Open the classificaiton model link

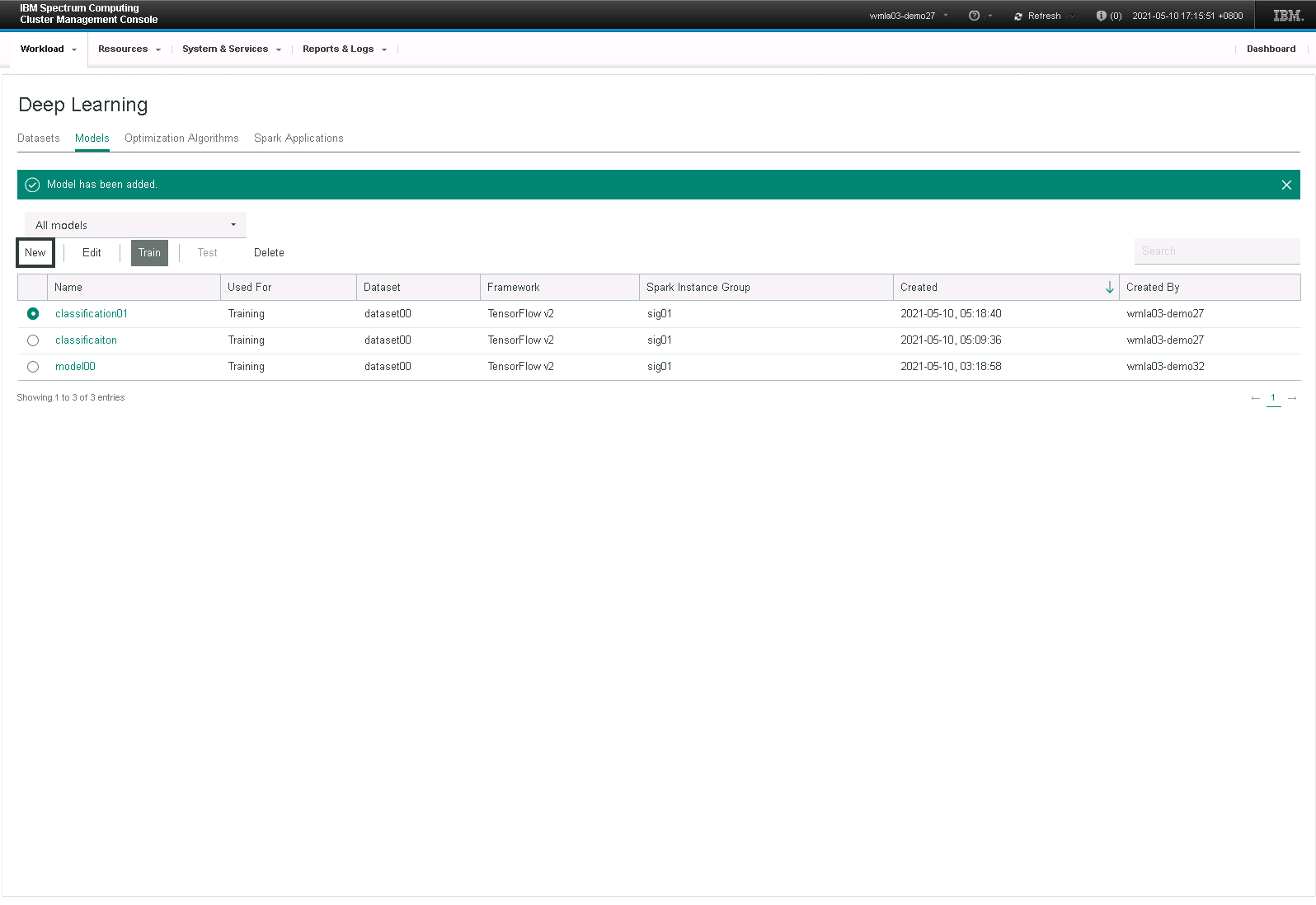(x=86, y=340)
